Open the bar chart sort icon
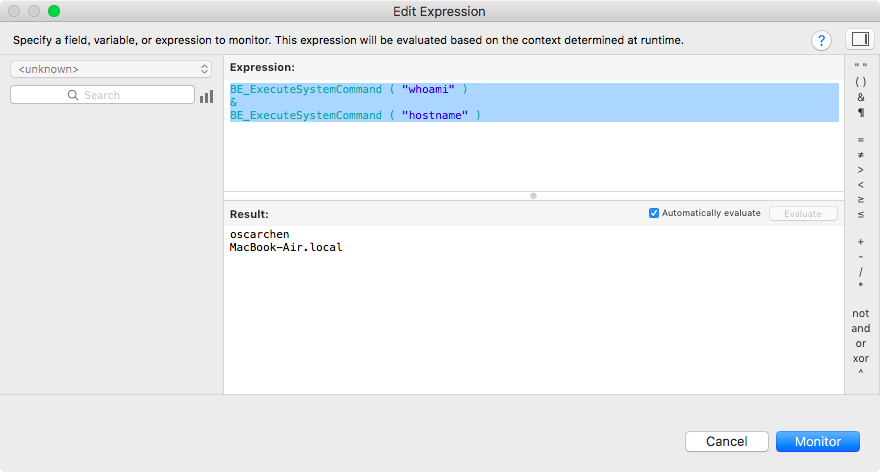 [207, 96]
